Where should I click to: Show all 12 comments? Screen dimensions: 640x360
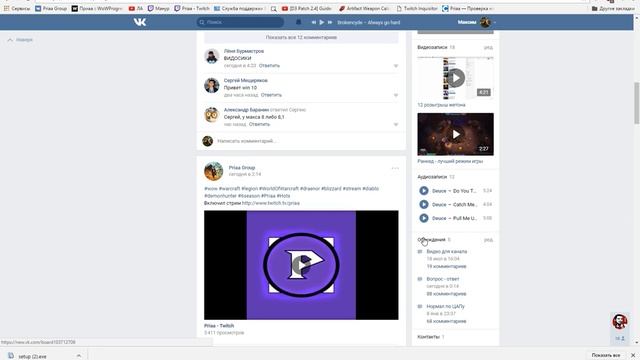pyautogui.click(x=301, y=37)
